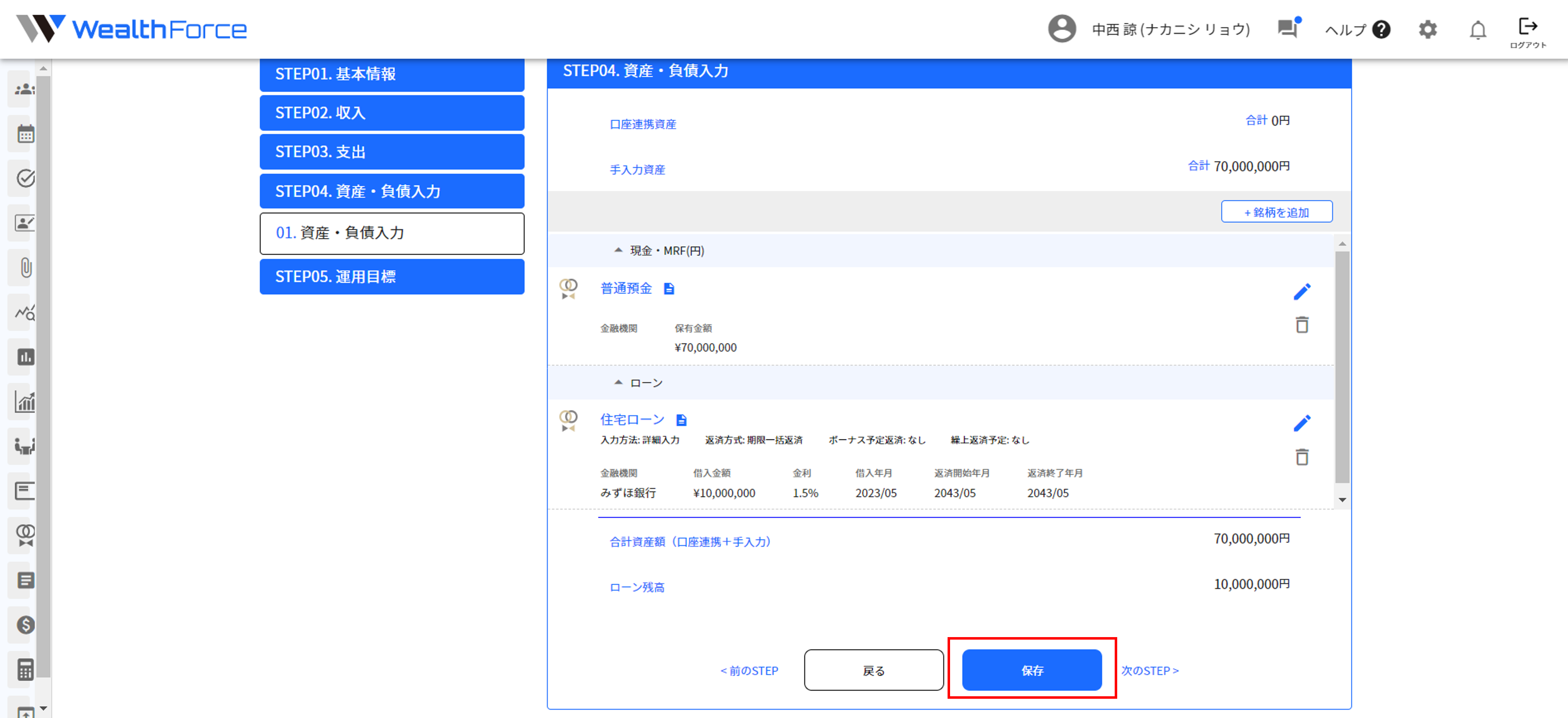Click the 金利 value 1.5%
Viewport: 1568px width, 718px height.
805,493
